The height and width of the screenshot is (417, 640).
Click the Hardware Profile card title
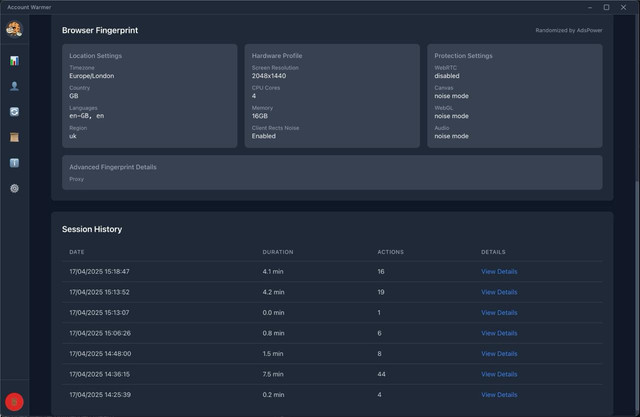coord(277,55)
